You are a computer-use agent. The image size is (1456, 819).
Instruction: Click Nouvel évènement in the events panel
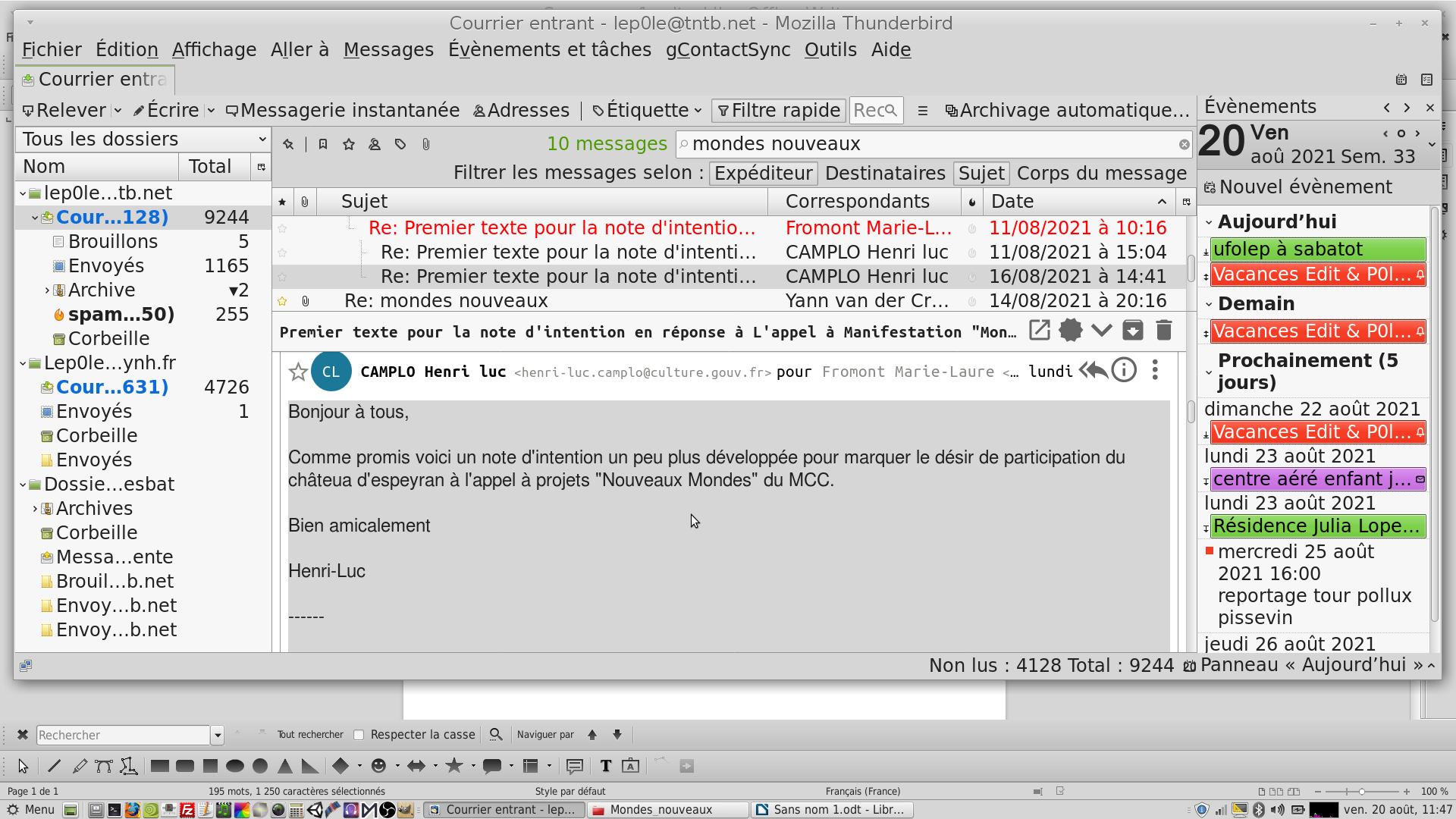point(1298,187)
